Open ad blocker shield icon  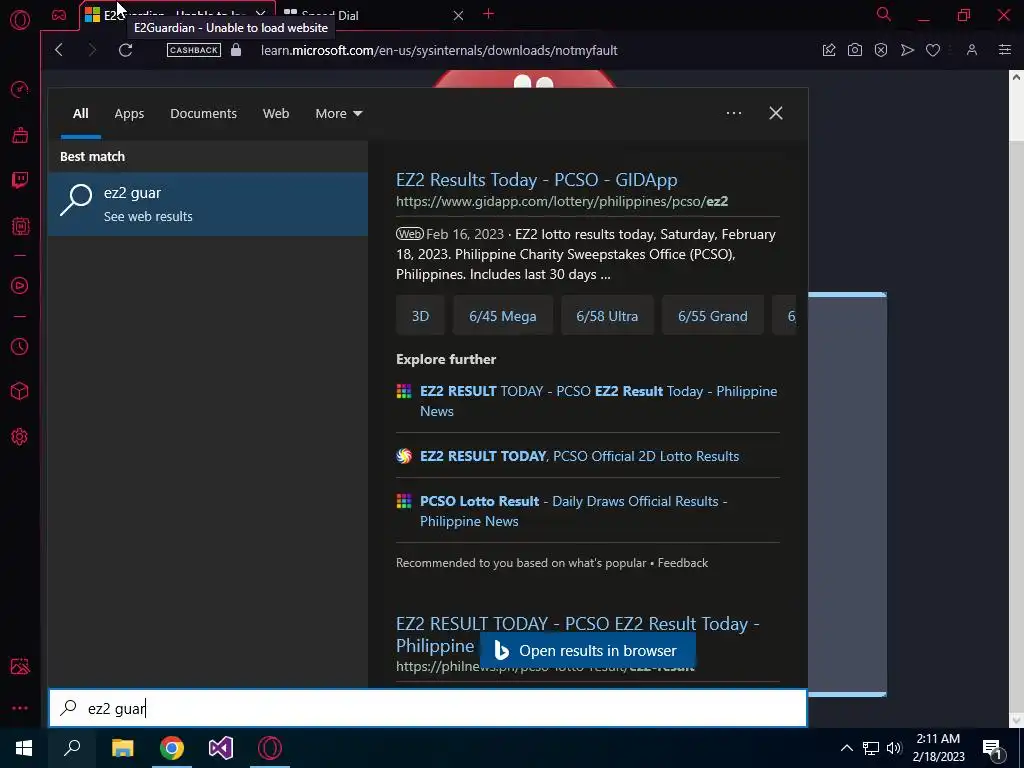(x=881, y=50)
